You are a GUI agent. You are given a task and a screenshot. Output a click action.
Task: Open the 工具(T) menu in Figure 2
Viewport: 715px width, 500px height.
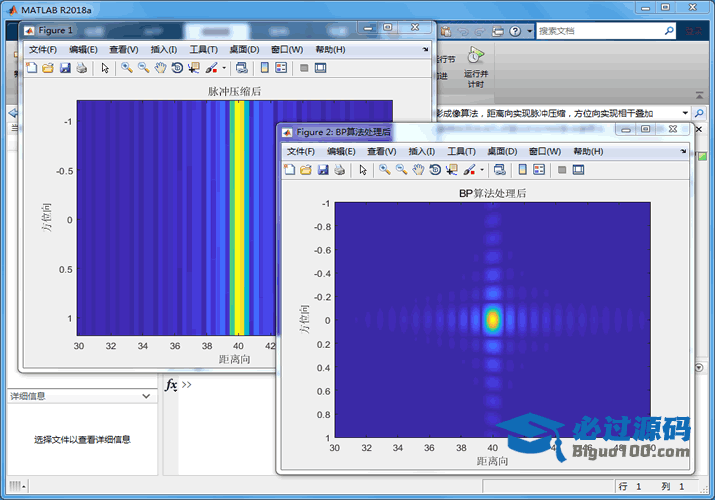pyautogui.click(x=461, y=151)
